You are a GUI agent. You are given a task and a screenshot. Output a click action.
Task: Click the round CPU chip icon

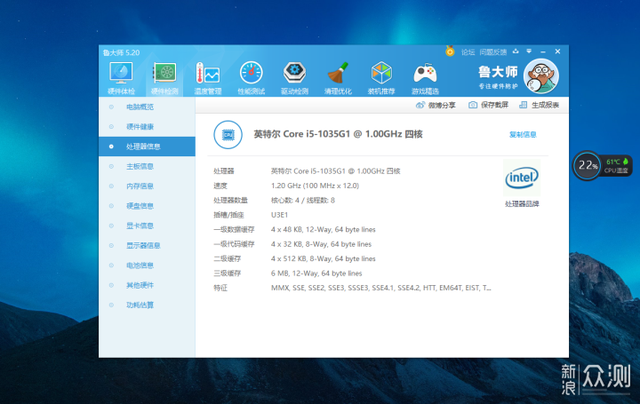228,135
